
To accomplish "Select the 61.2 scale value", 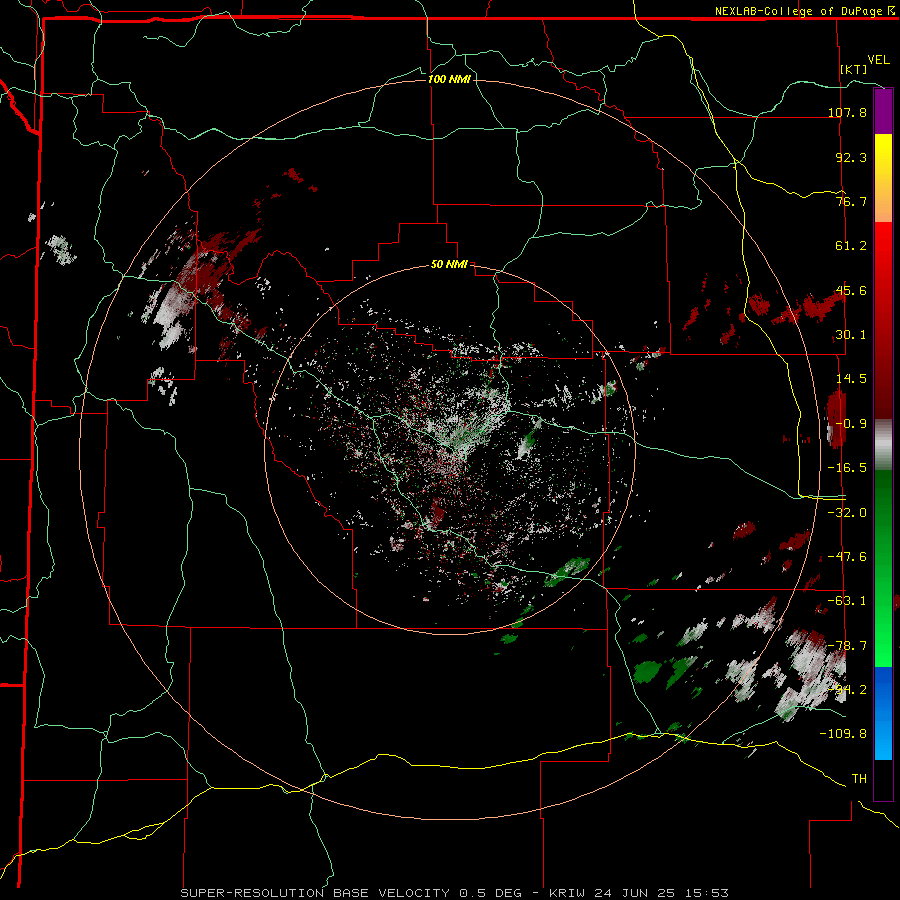I will 851,246.
